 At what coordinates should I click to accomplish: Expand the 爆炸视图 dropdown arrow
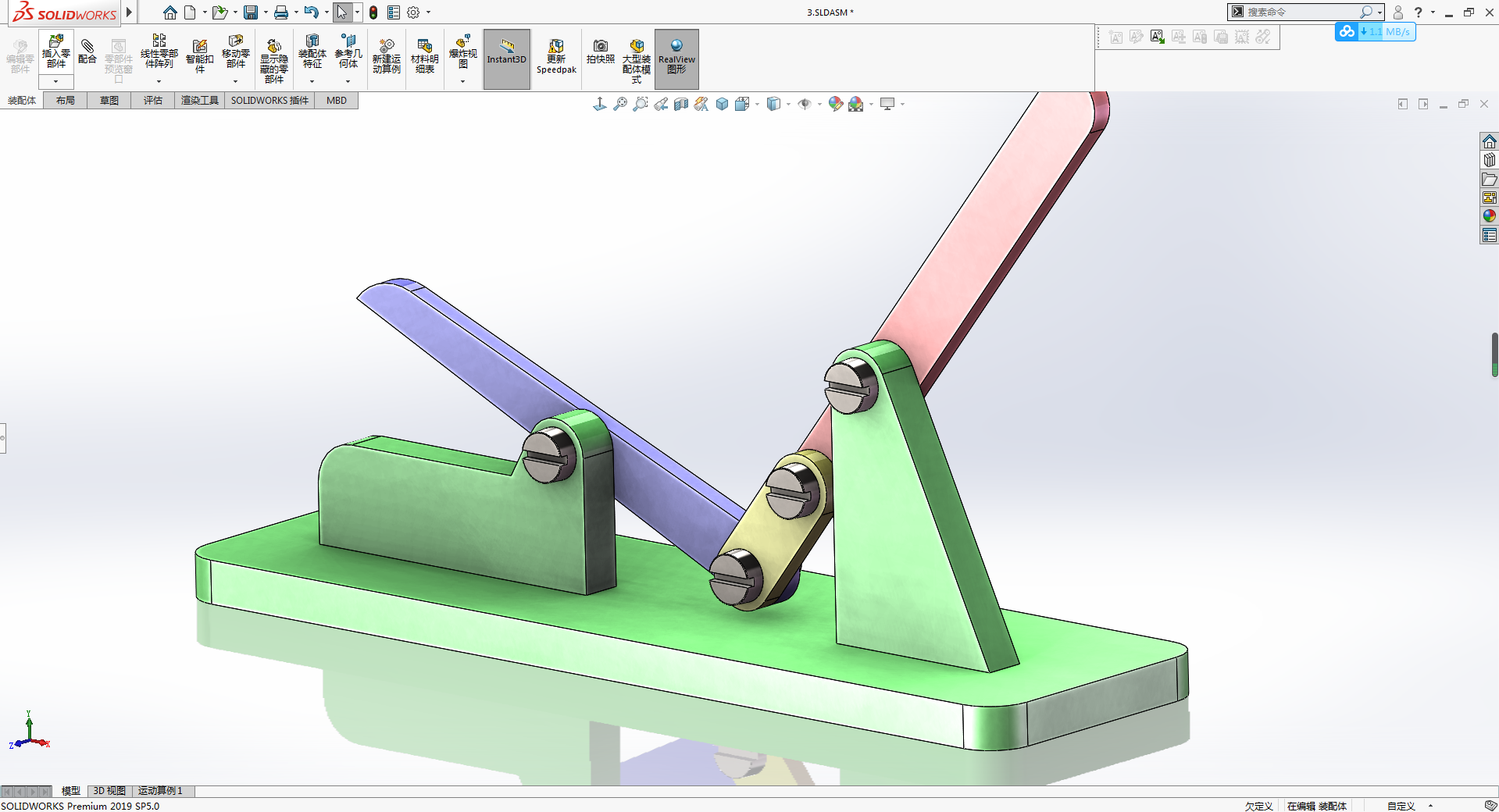(462, 81)
